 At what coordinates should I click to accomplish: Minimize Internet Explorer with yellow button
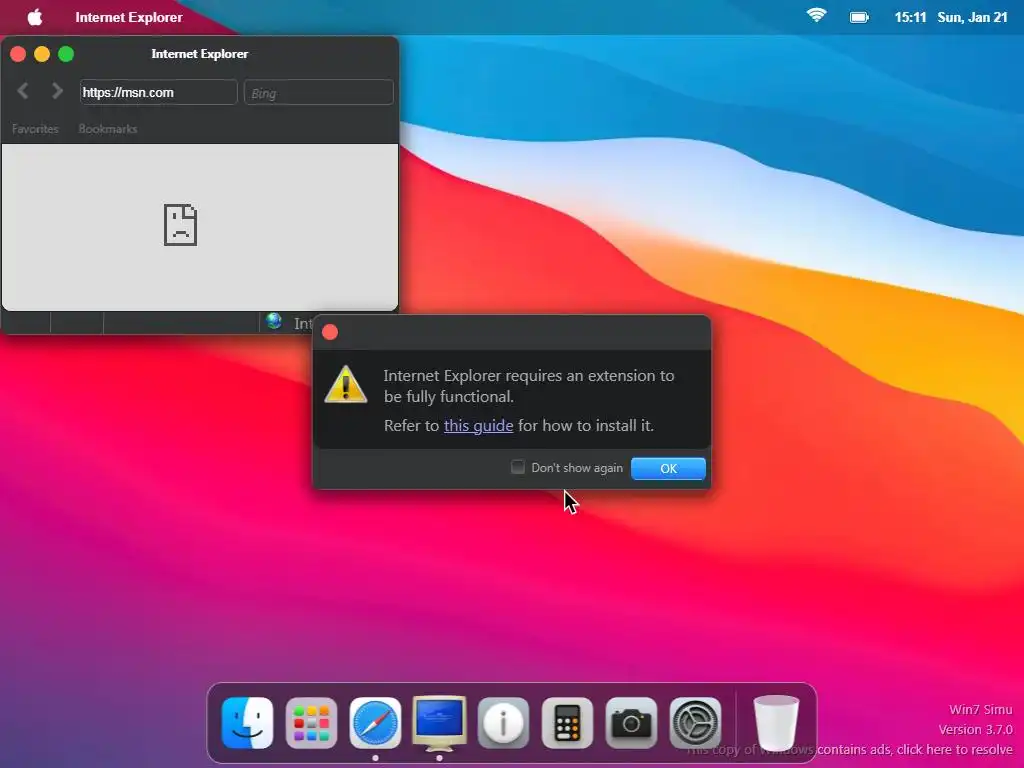click(42, 54)
